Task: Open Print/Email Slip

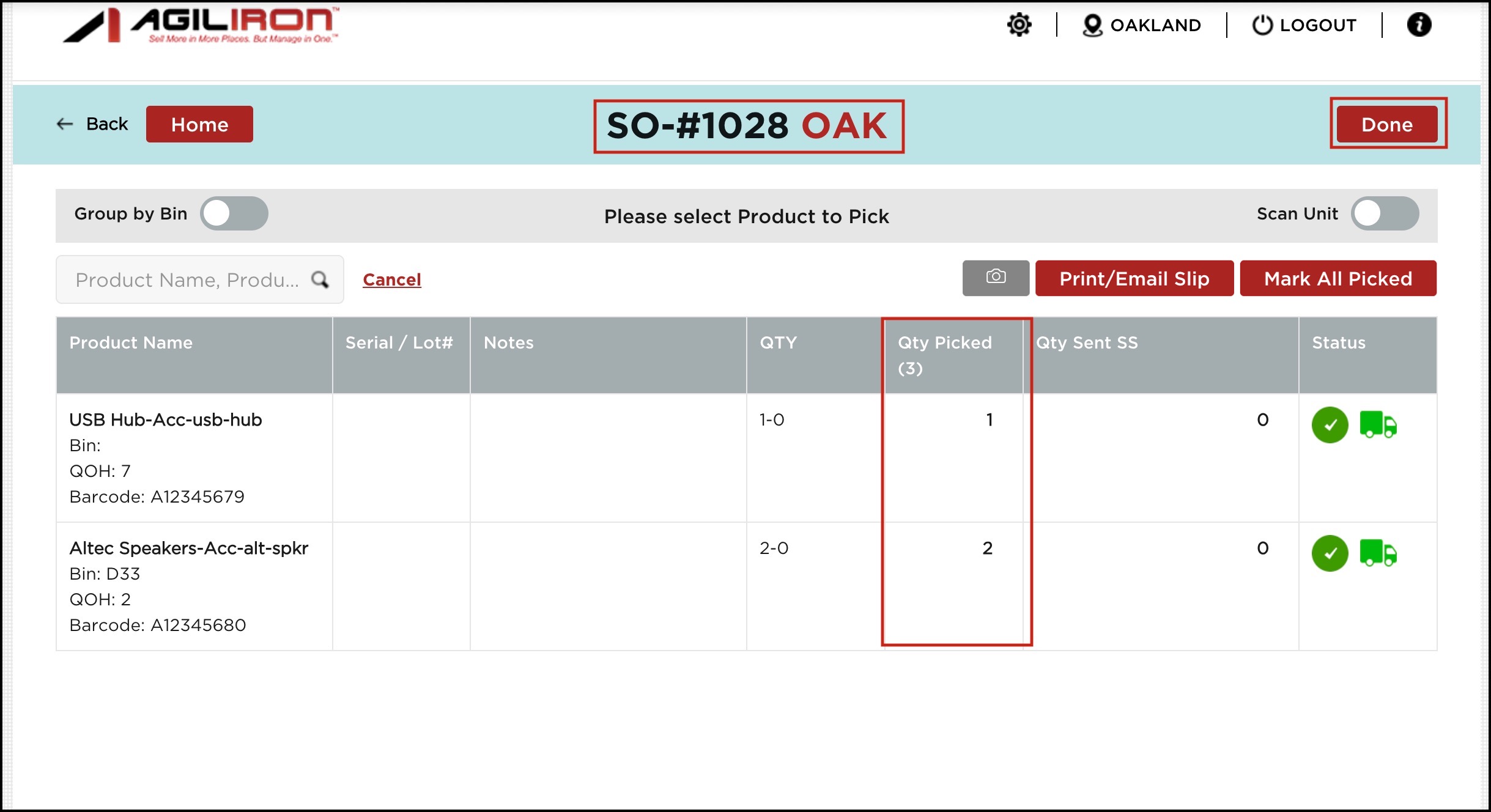Action: (x=1134, y=278)
